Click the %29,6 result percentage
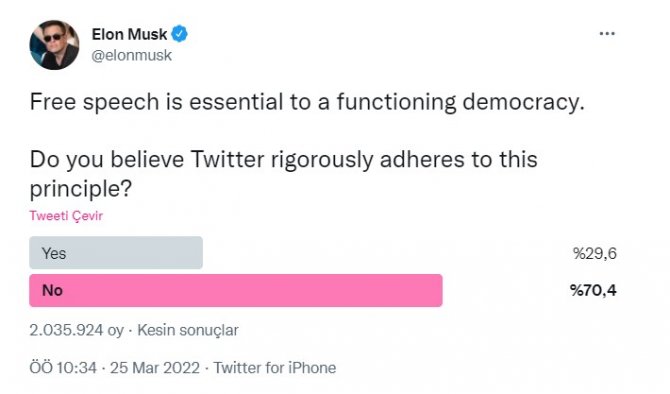The image size is (670, 394). (595, 253)
